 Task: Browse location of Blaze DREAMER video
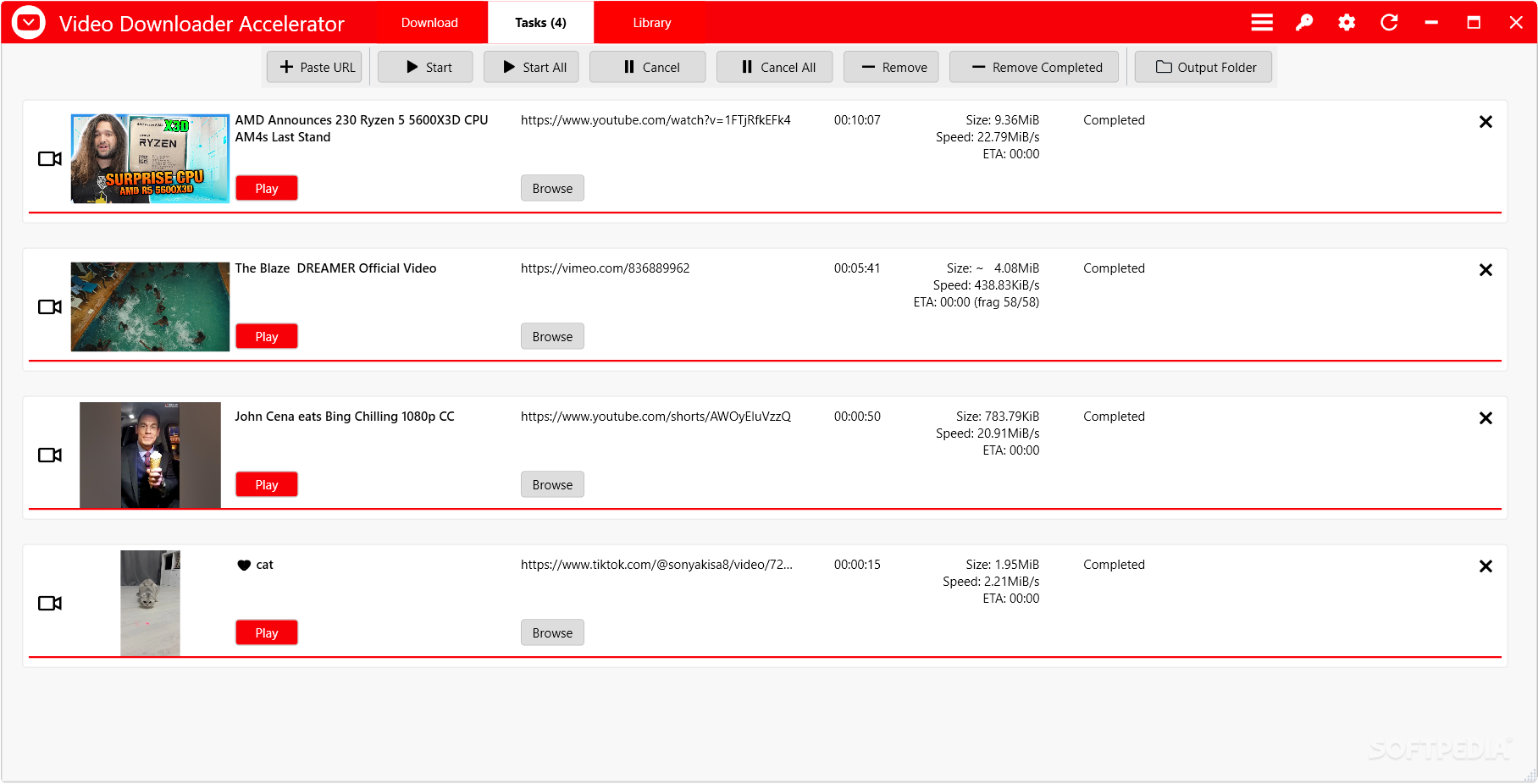(552, 336)
